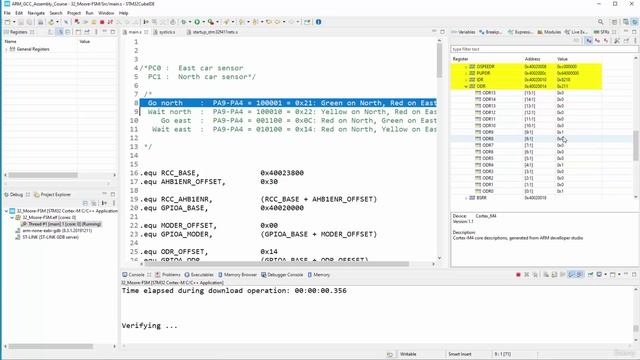Click the console Terminate red square icon

(x=518, y=275)
